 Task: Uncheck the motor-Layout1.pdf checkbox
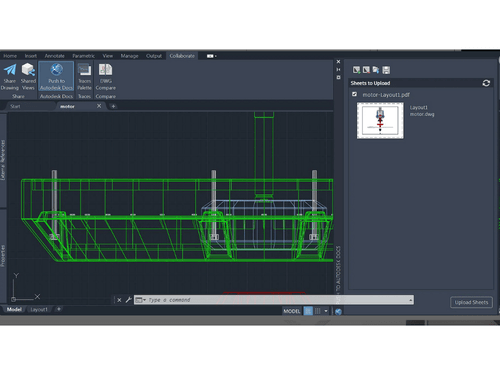coord(354,94)
